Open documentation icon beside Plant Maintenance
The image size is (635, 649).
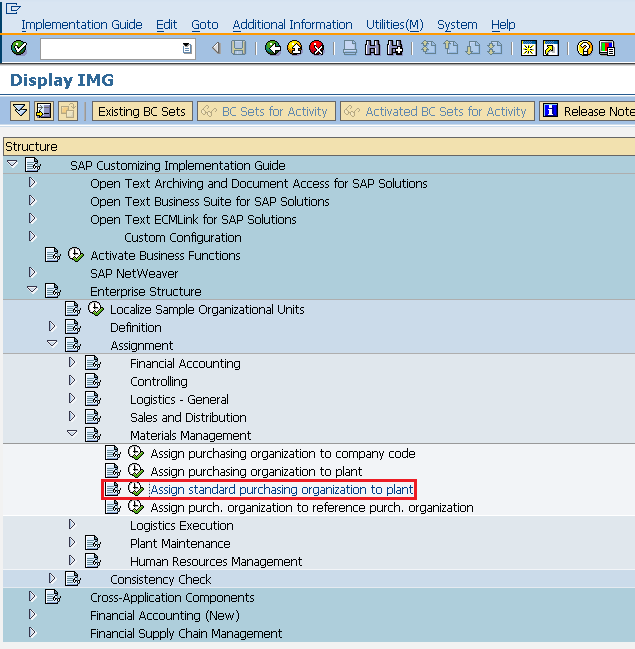point(93,543)
